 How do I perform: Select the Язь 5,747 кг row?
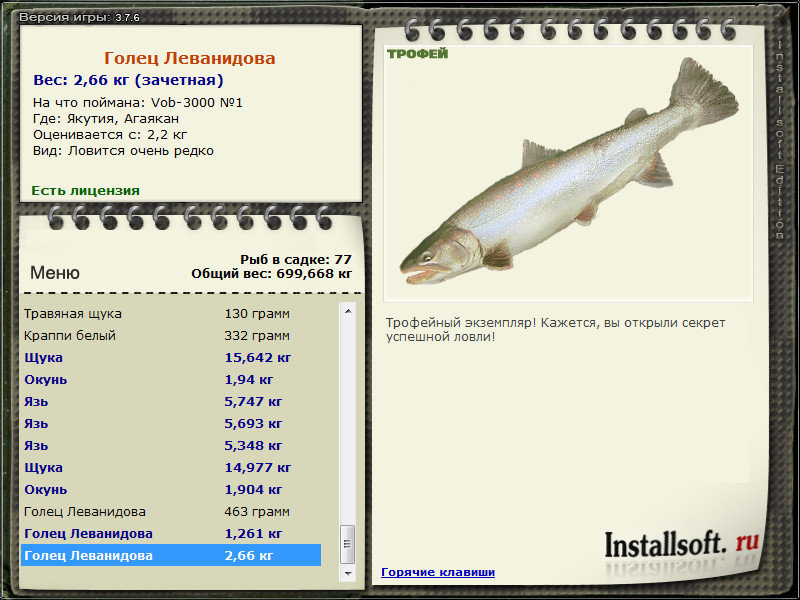(x=171, y=401)
